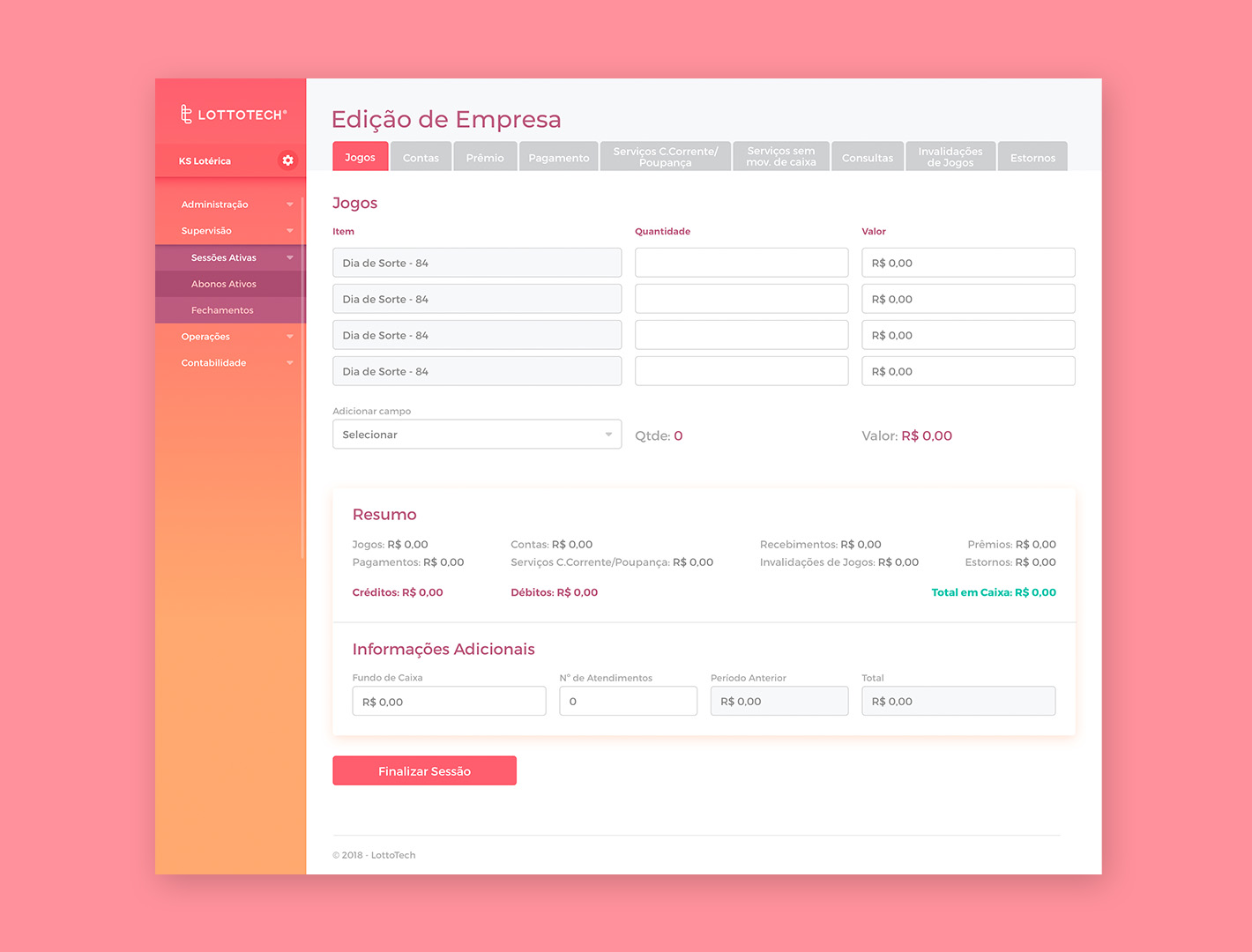Expand the Administração menu arrow
This screenshot has width=1252, height=952.
(289, 205)
